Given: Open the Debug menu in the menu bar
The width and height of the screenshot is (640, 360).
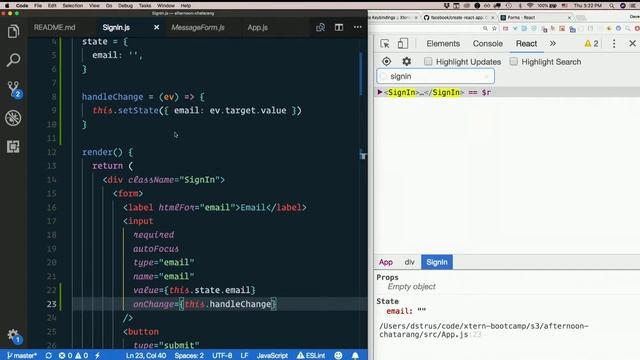Looking at the screenshot, I should pos(125,5).
